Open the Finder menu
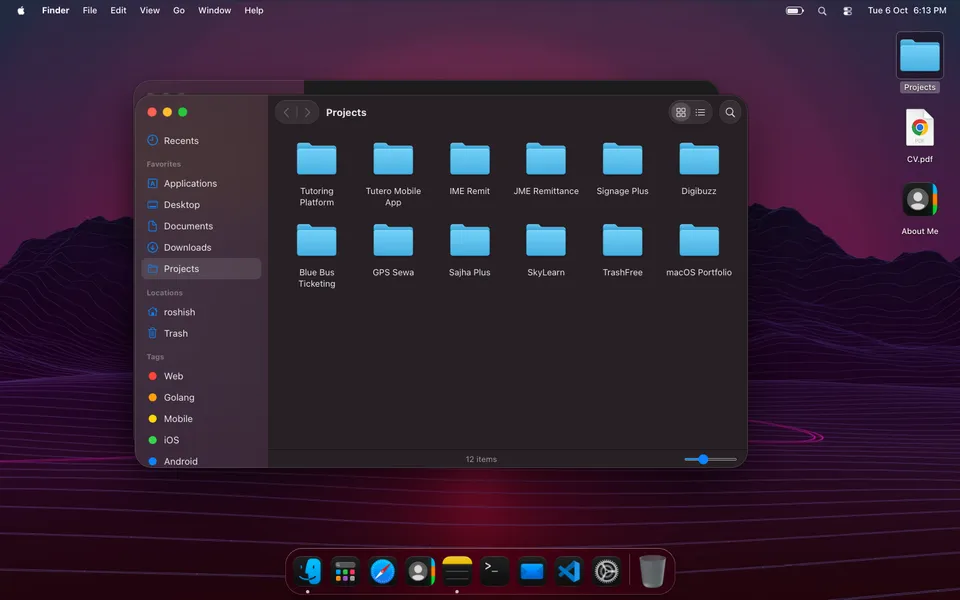960x600 pixels. point(55,10)
